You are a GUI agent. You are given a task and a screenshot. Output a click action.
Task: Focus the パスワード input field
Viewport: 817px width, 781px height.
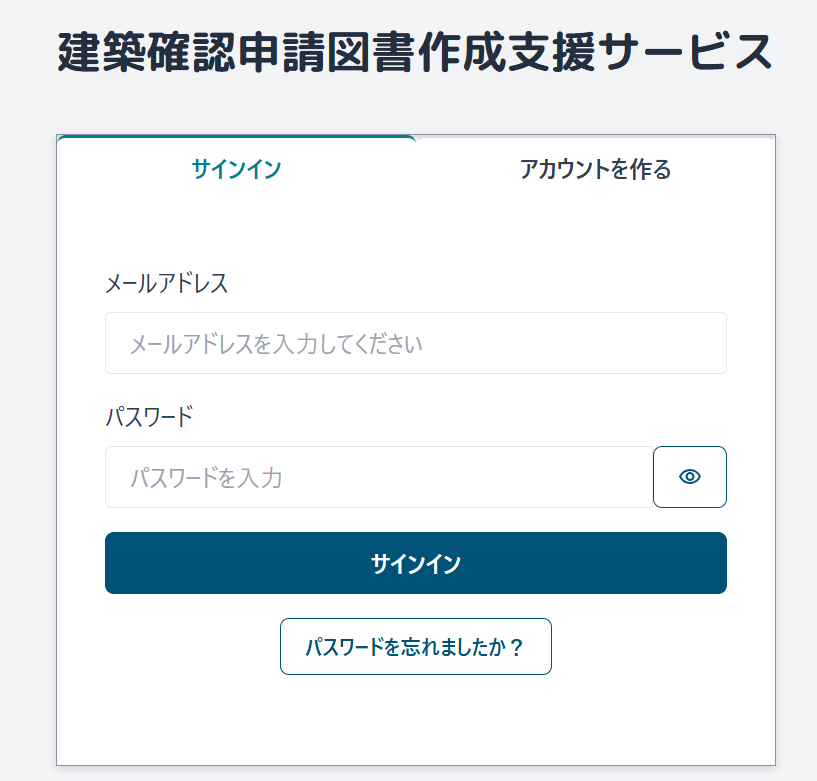tap(378, 477)
